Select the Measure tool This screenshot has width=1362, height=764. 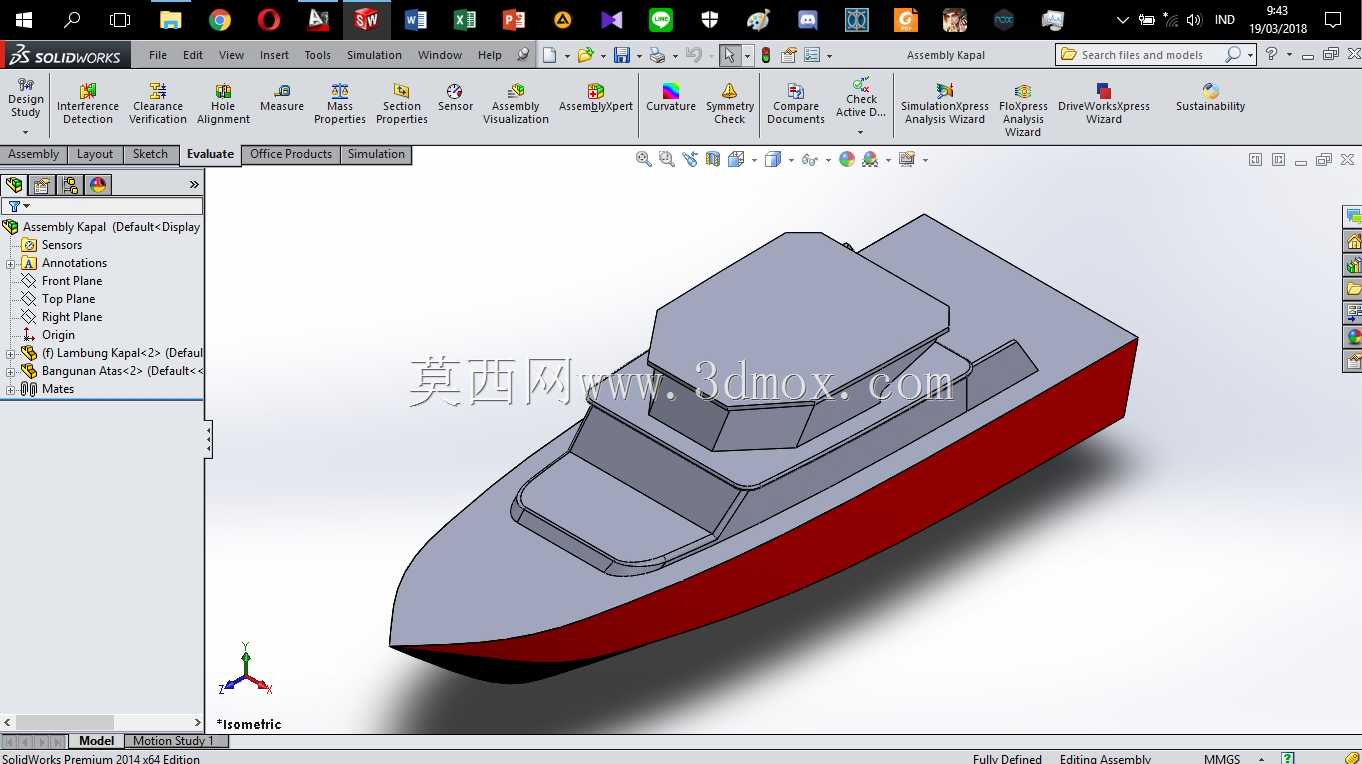282,98
